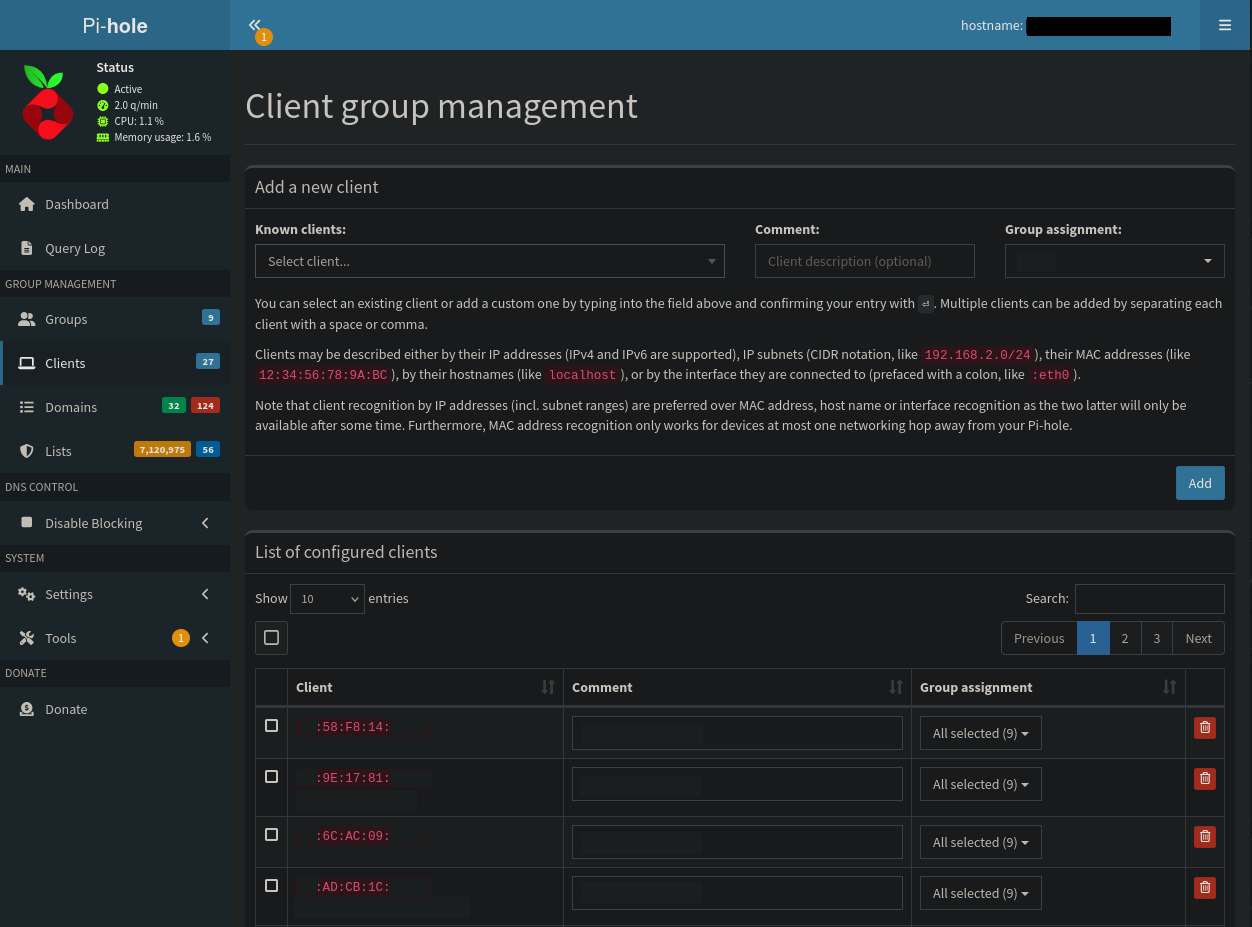Edit comment field for client :58:F8:14:

[x=737, y=733]
